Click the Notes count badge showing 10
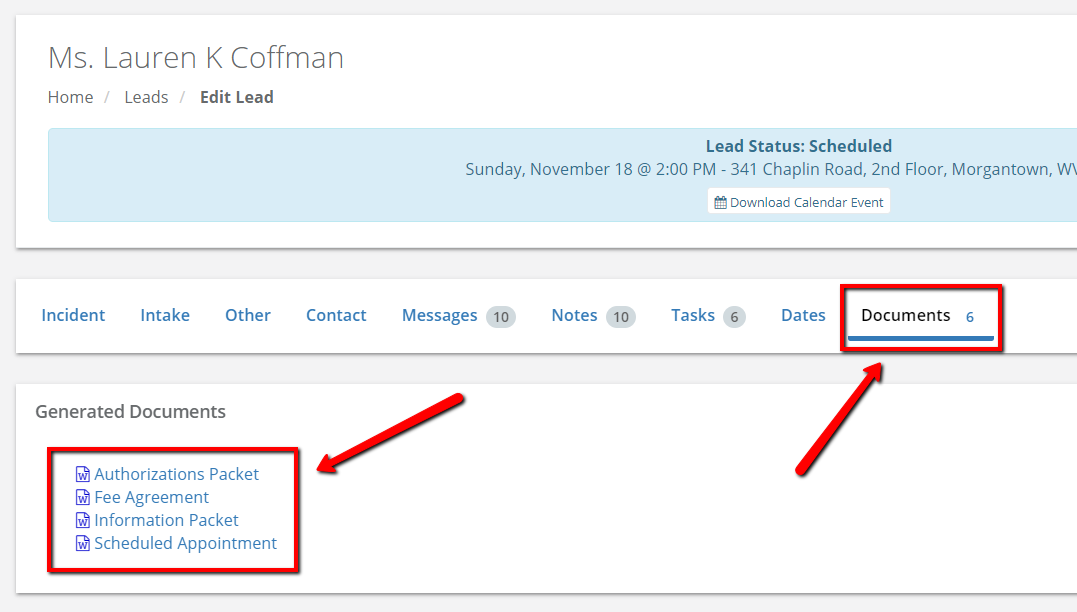1077x612 pixels. pyautogui.click(x=621, y=317)
